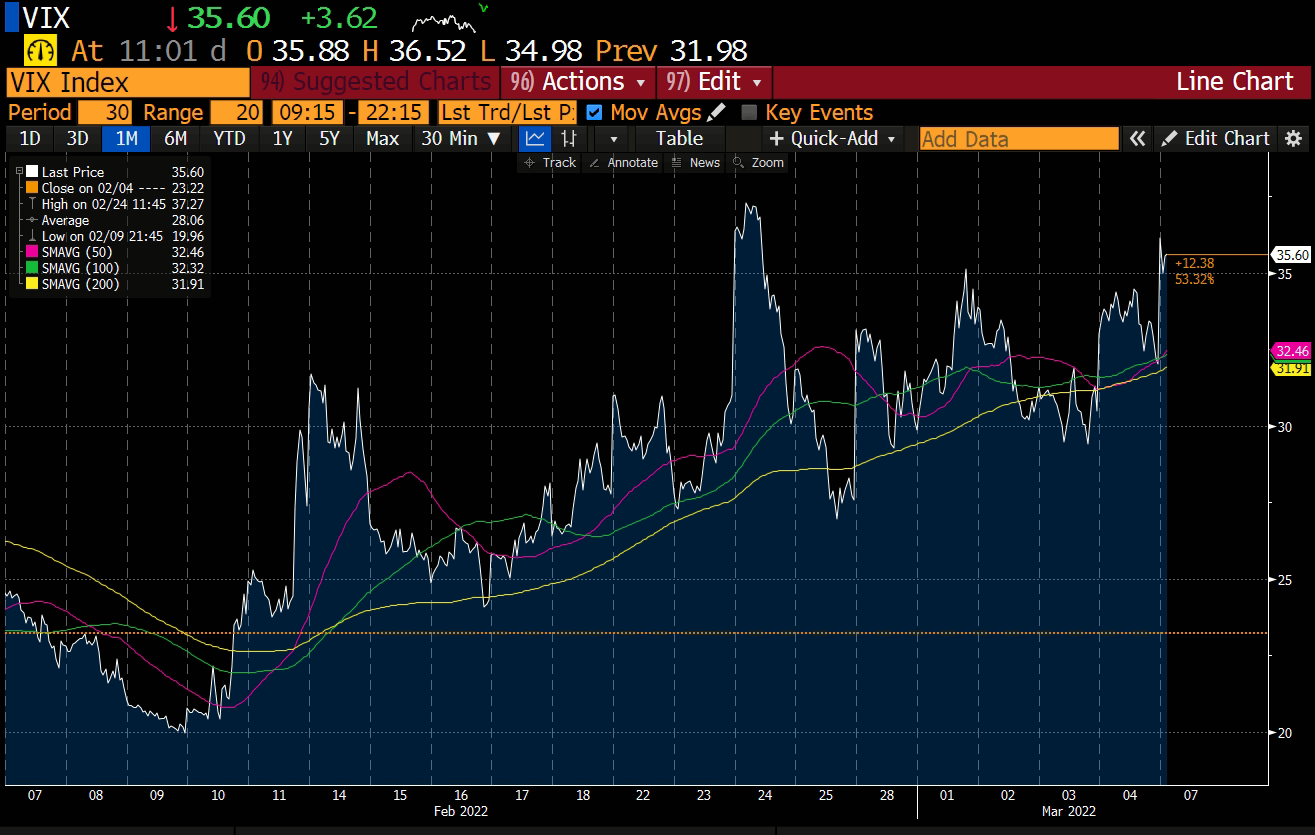The width and height of the screenshot is (1315, 835).
Task: Select the 1M range tab
Action: (x=126, y=139)
